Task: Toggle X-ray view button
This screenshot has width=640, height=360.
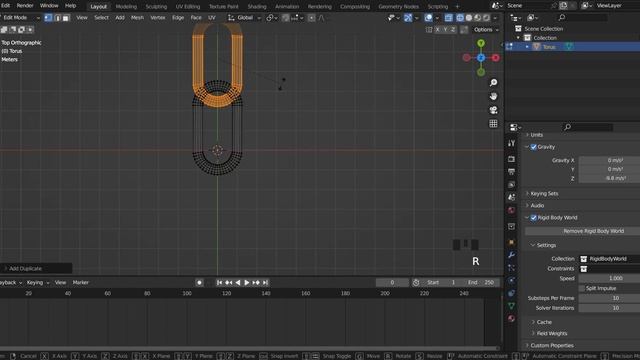Action: coord(449,18)
